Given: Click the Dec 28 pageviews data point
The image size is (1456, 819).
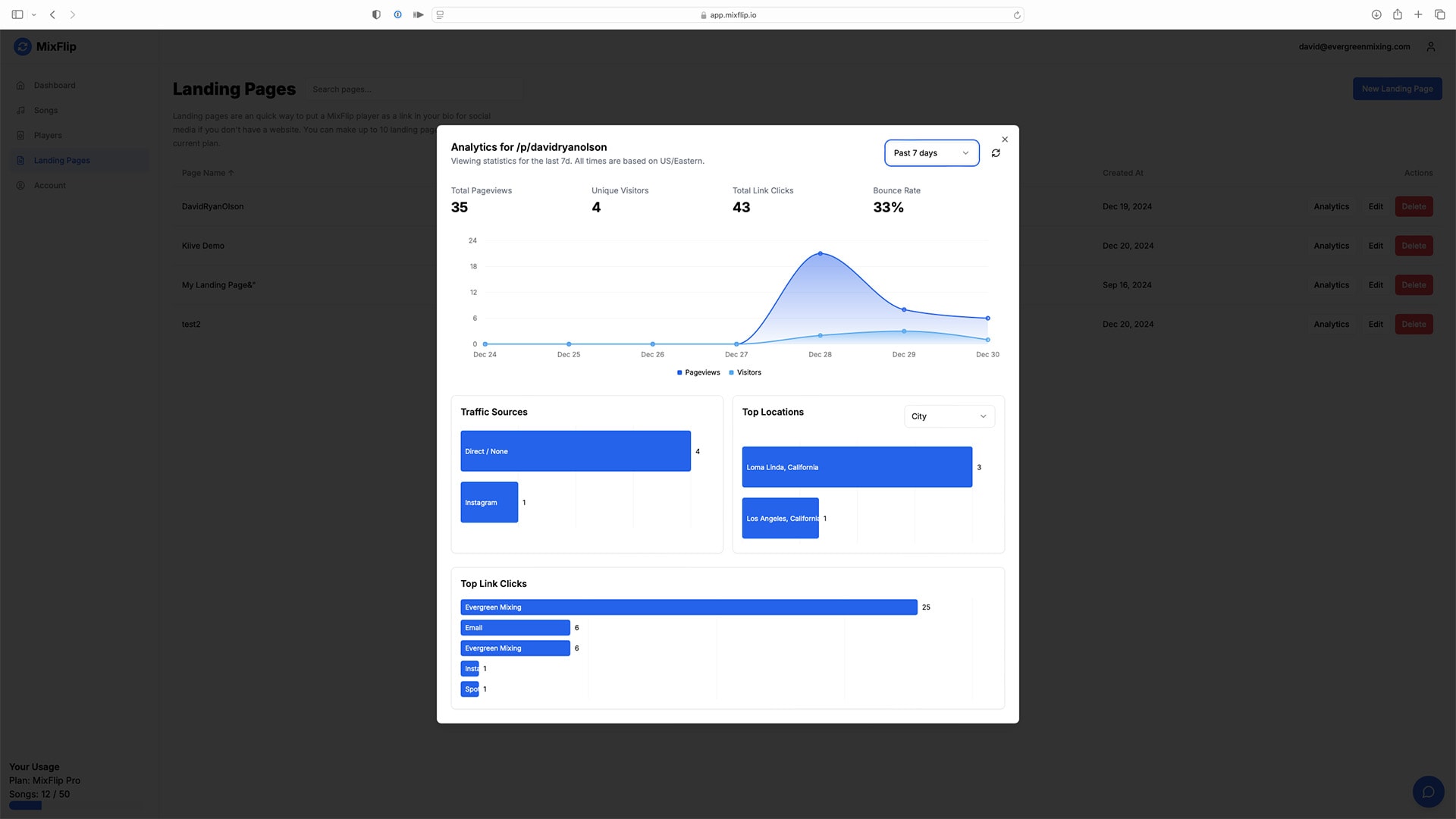Looking at the screenshot, I should 820,254.
